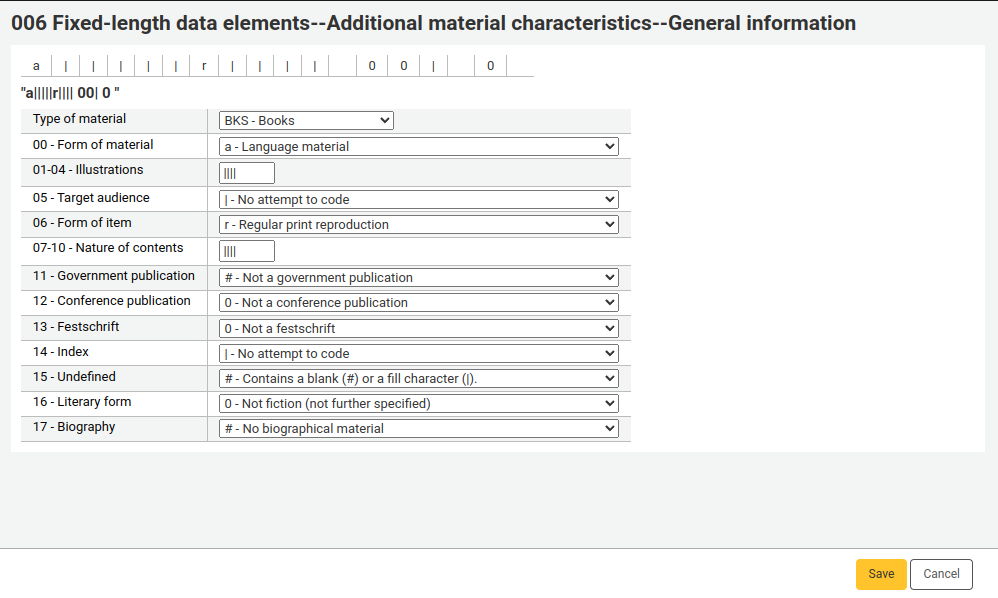Click the Cancel button

tap(941, 574)
